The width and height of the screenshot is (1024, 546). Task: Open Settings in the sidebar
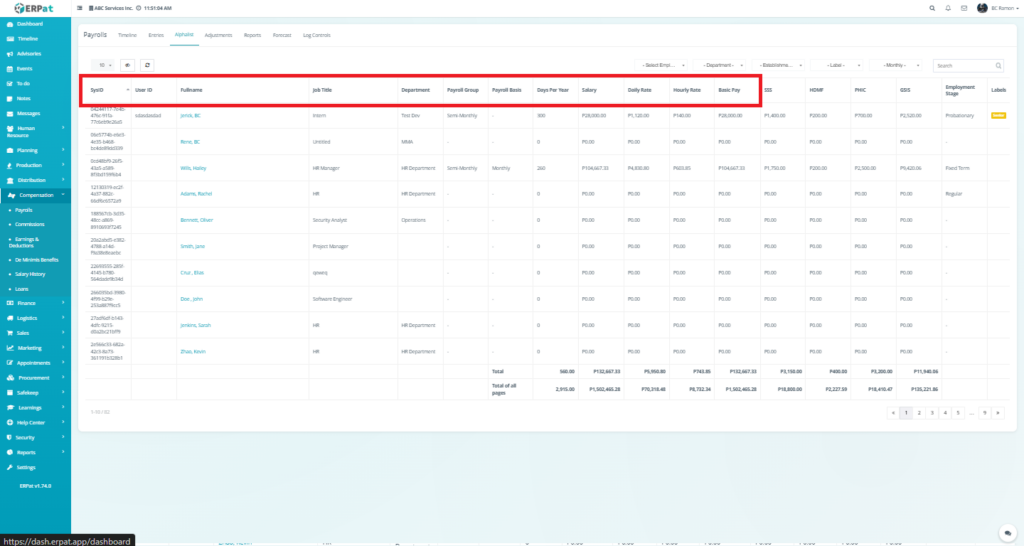click(26, 467)
